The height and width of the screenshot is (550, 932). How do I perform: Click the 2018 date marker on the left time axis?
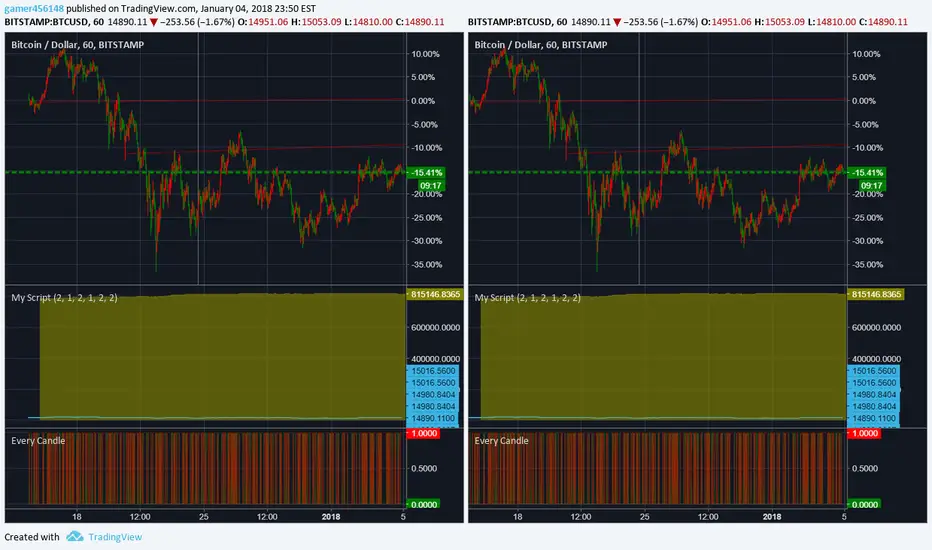point(331,517)
